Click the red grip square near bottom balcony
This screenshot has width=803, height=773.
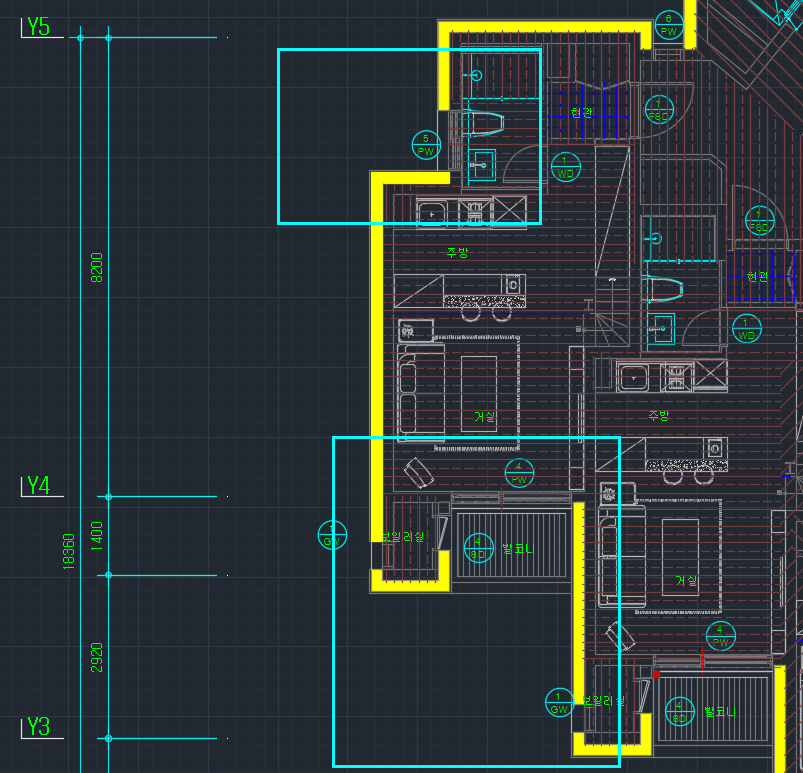(656, 675)
